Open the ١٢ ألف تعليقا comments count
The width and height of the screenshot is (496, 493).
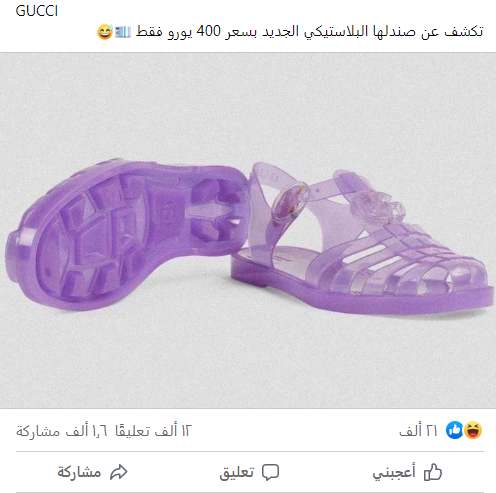[153, 431]
